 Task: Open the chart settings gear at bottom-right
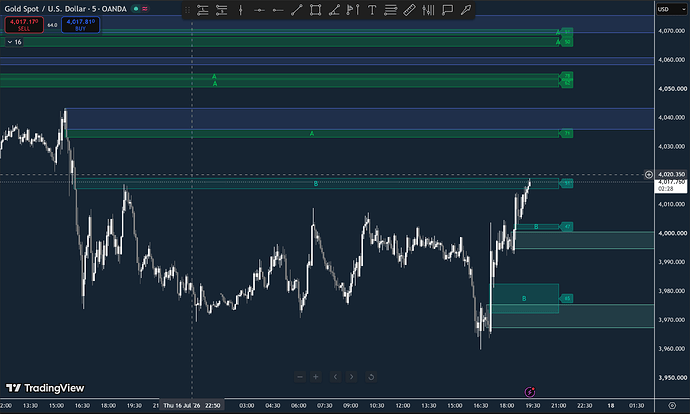pyautogui.click(x=672, y=405)
